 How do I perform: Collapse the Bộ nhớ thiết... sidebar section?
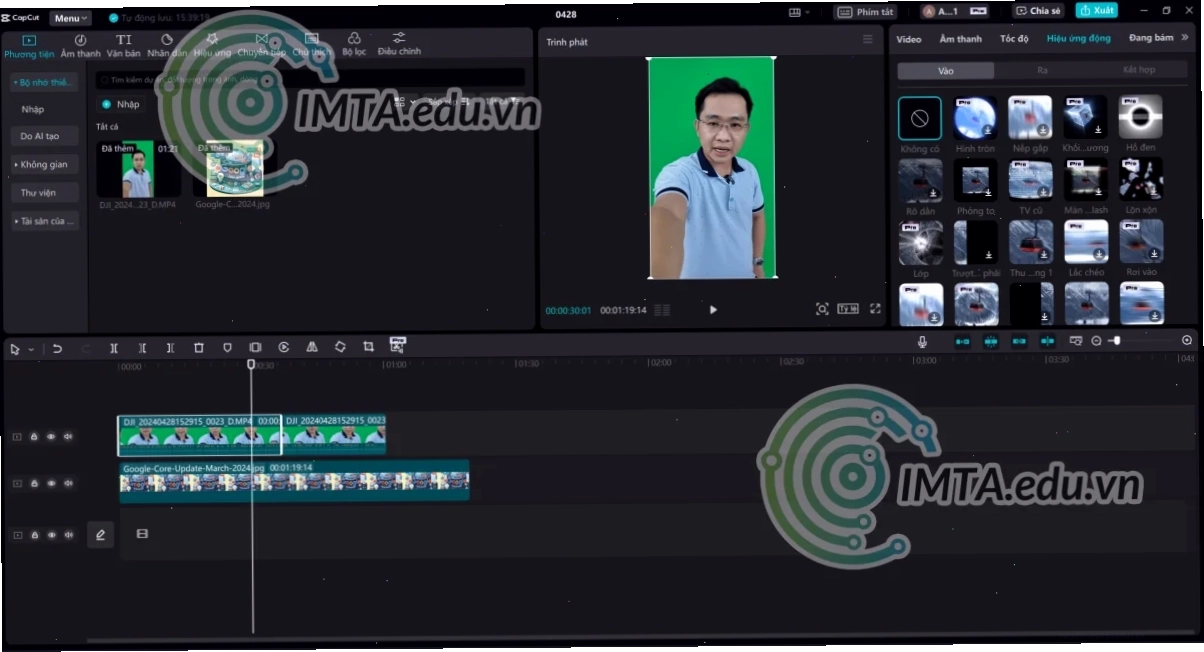tap(44, 82)
